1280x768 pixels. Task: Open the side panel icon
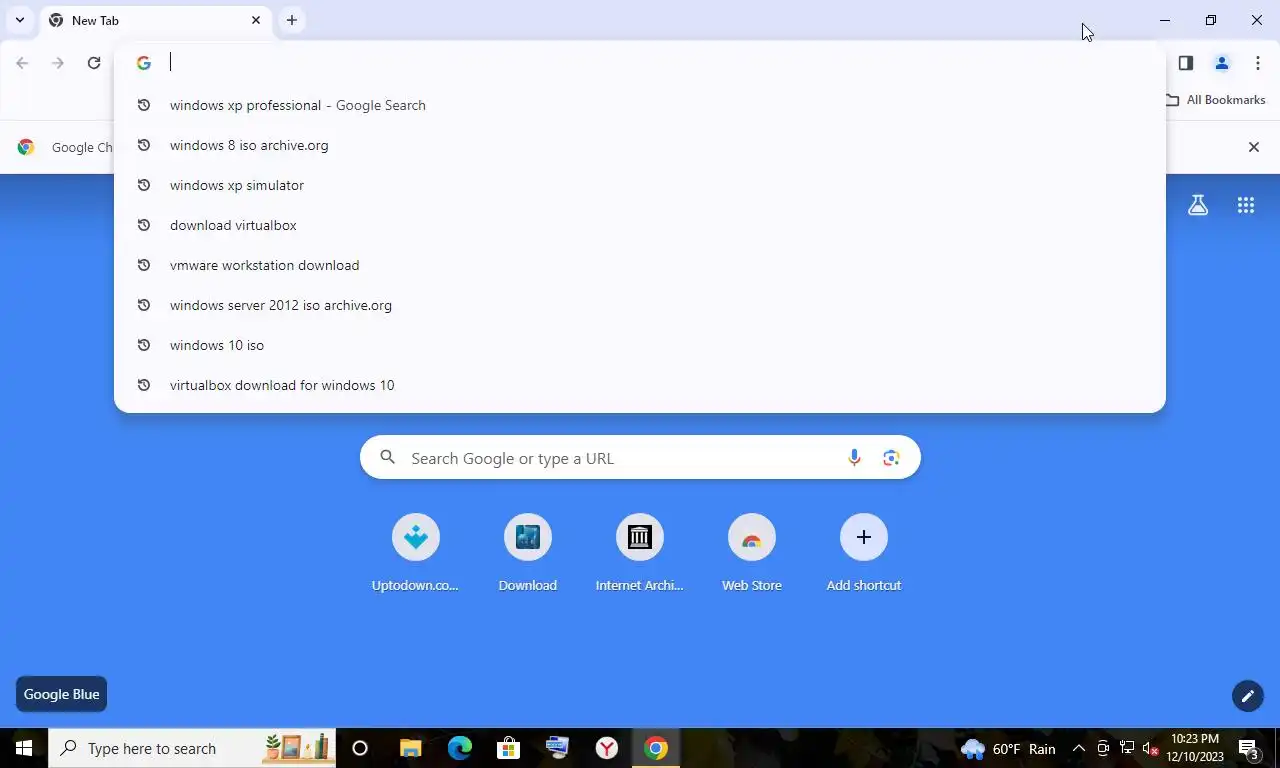tap(1186, 63)
